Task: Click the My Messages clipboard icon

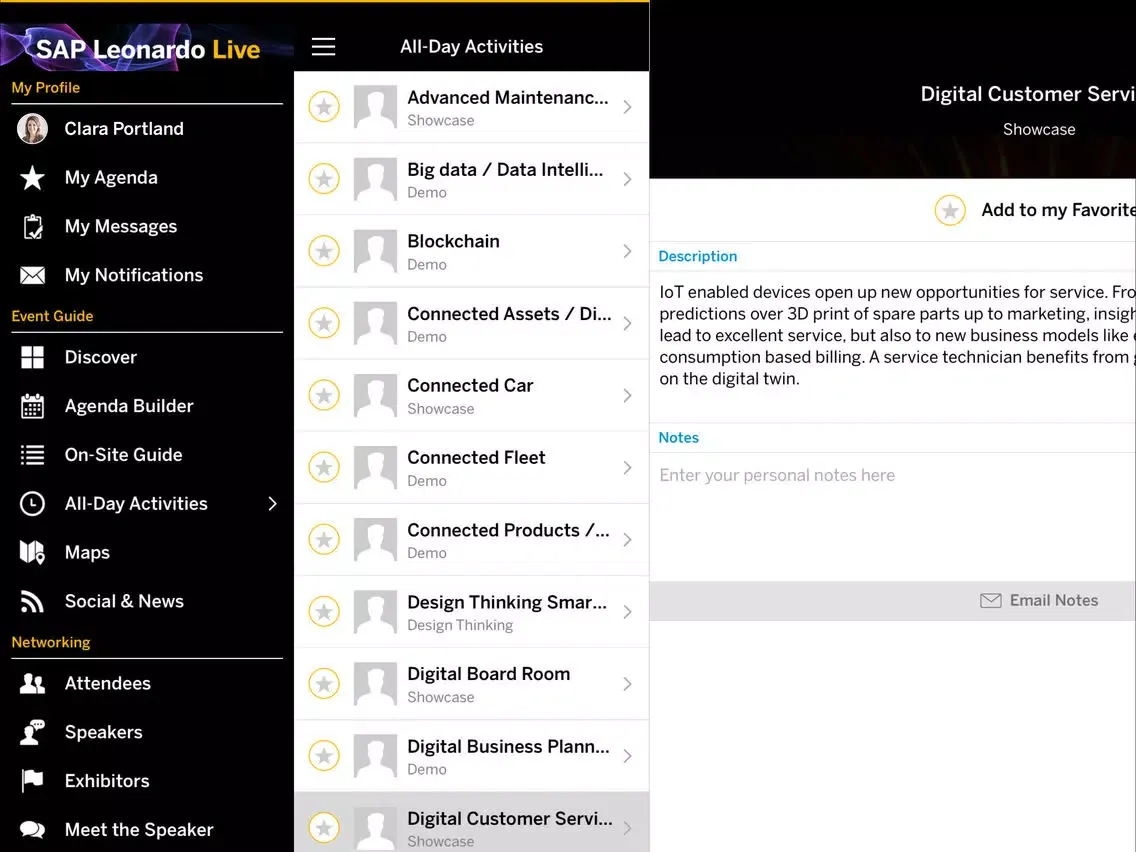Action: tap(32, 227)
